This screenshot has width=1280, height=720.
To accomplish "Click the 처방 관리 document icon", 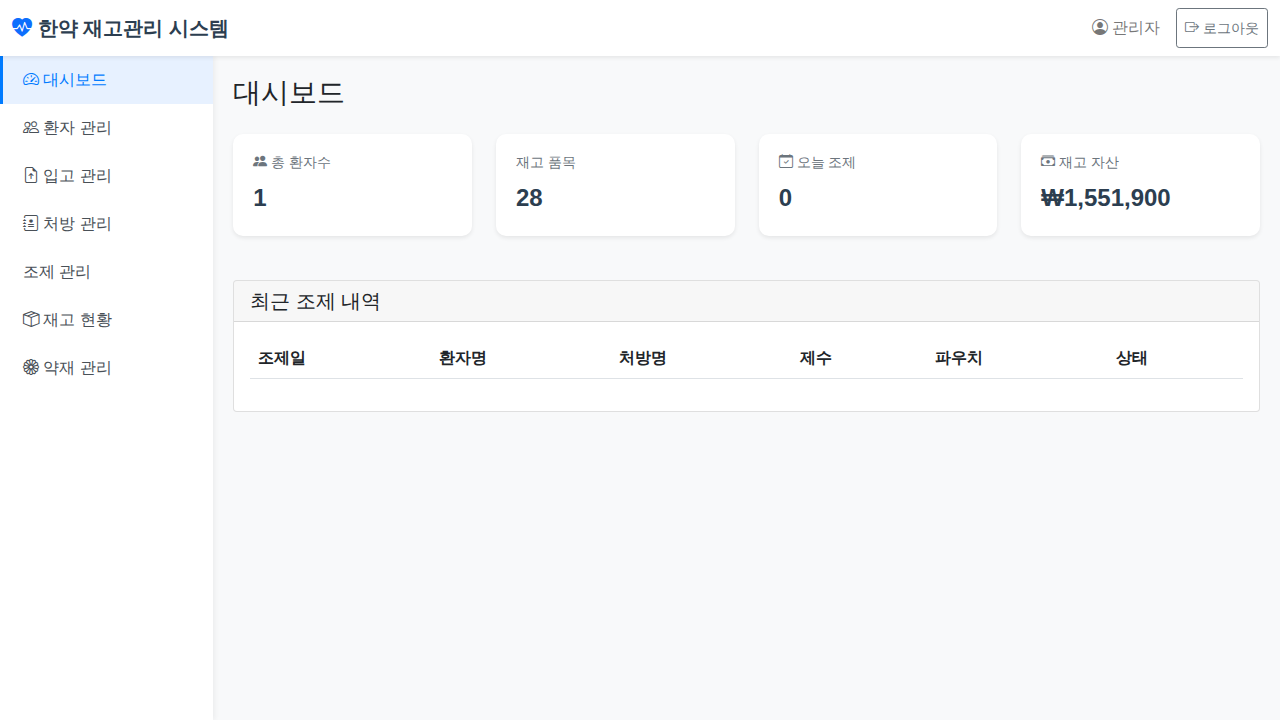I will tap(31, 224).
